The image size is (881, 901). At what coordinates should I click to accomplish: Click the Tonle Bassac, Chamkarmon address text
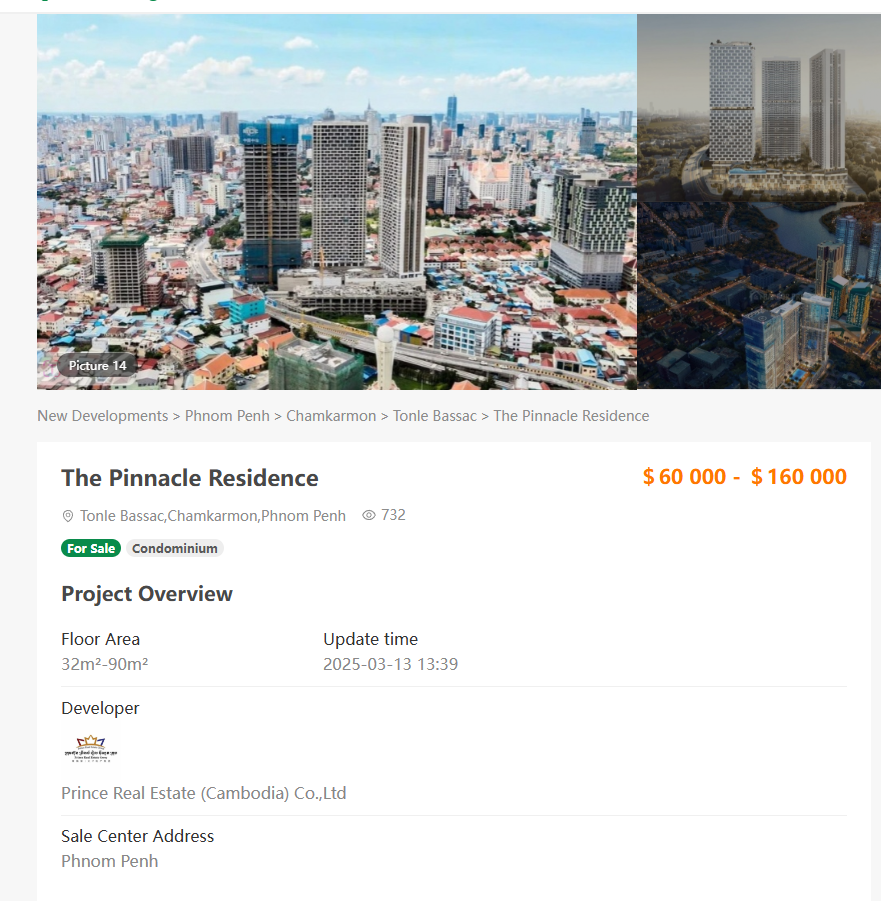coord(213,516)
